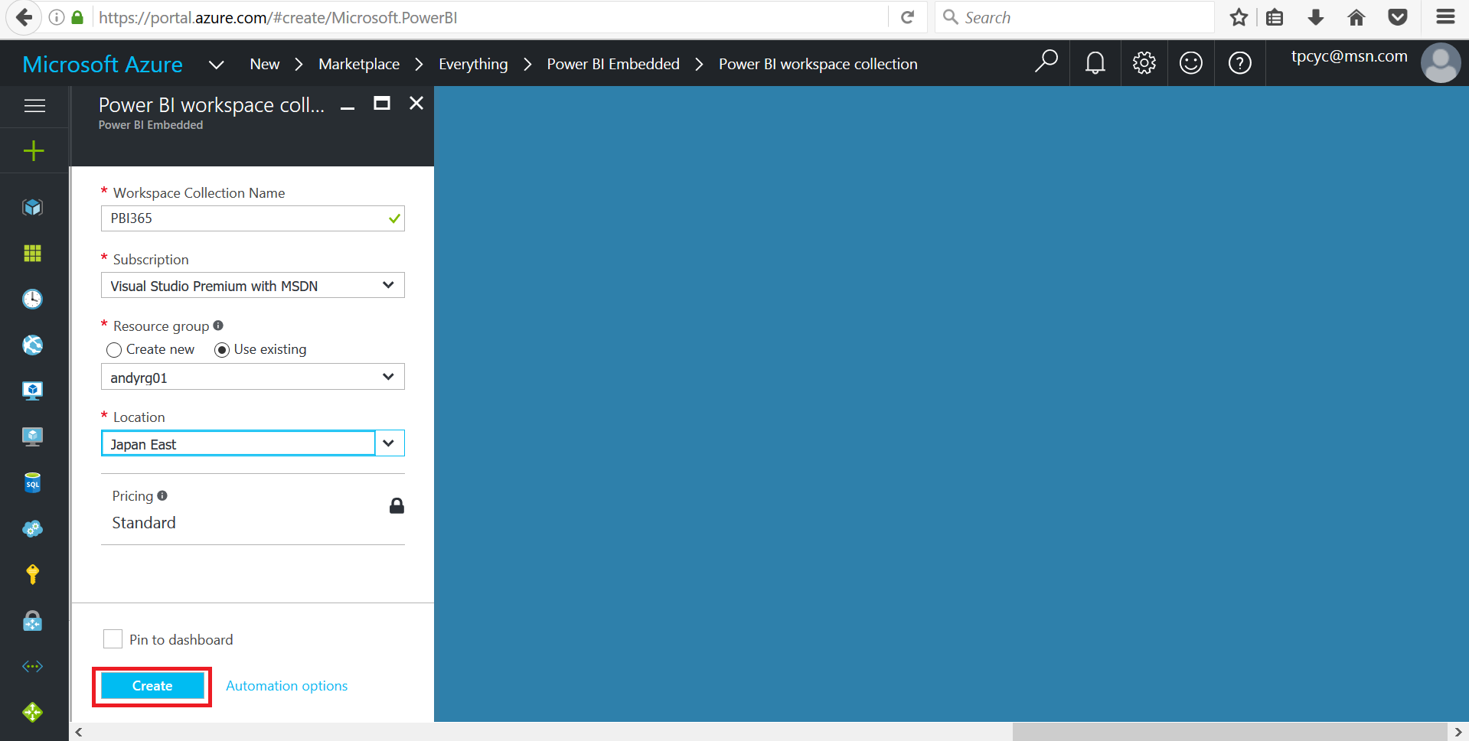This screenshot has height=751, width=1476.
Task: Click the browser back arrow button
Action: click(x=24, y=17)
